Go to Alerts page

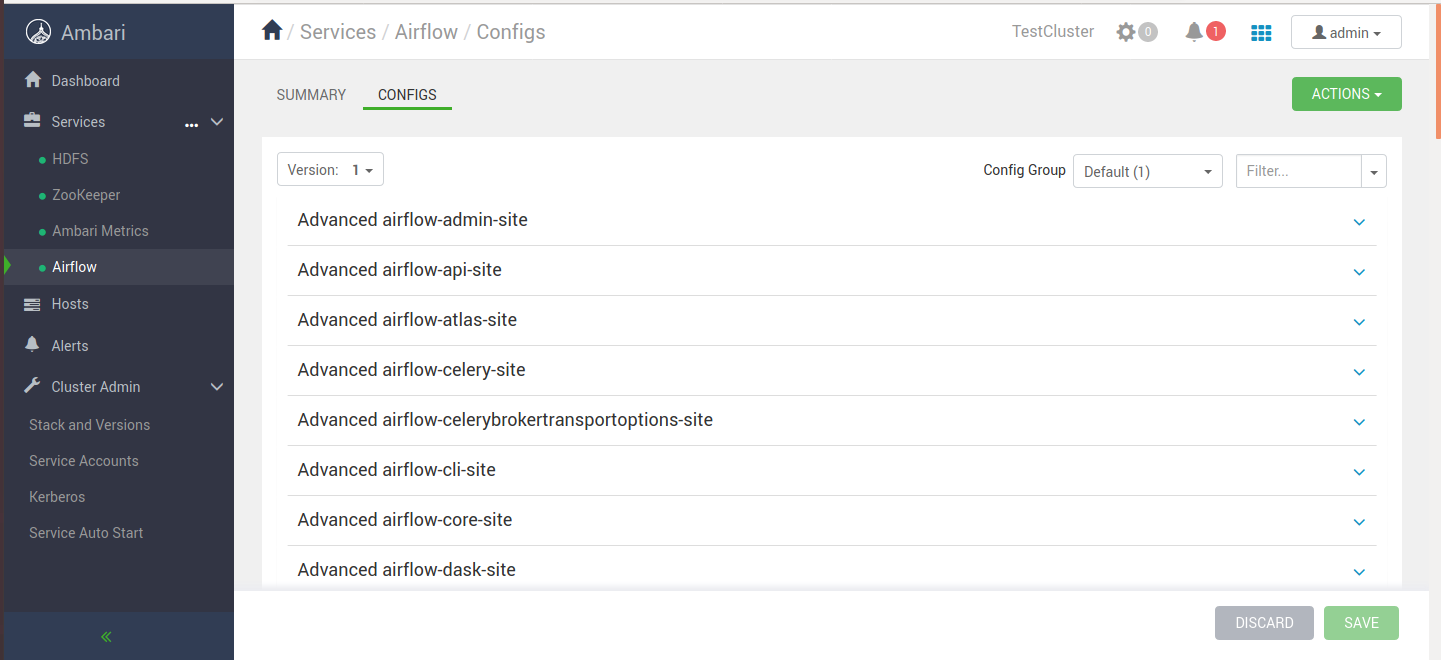(x=70, y=346)
